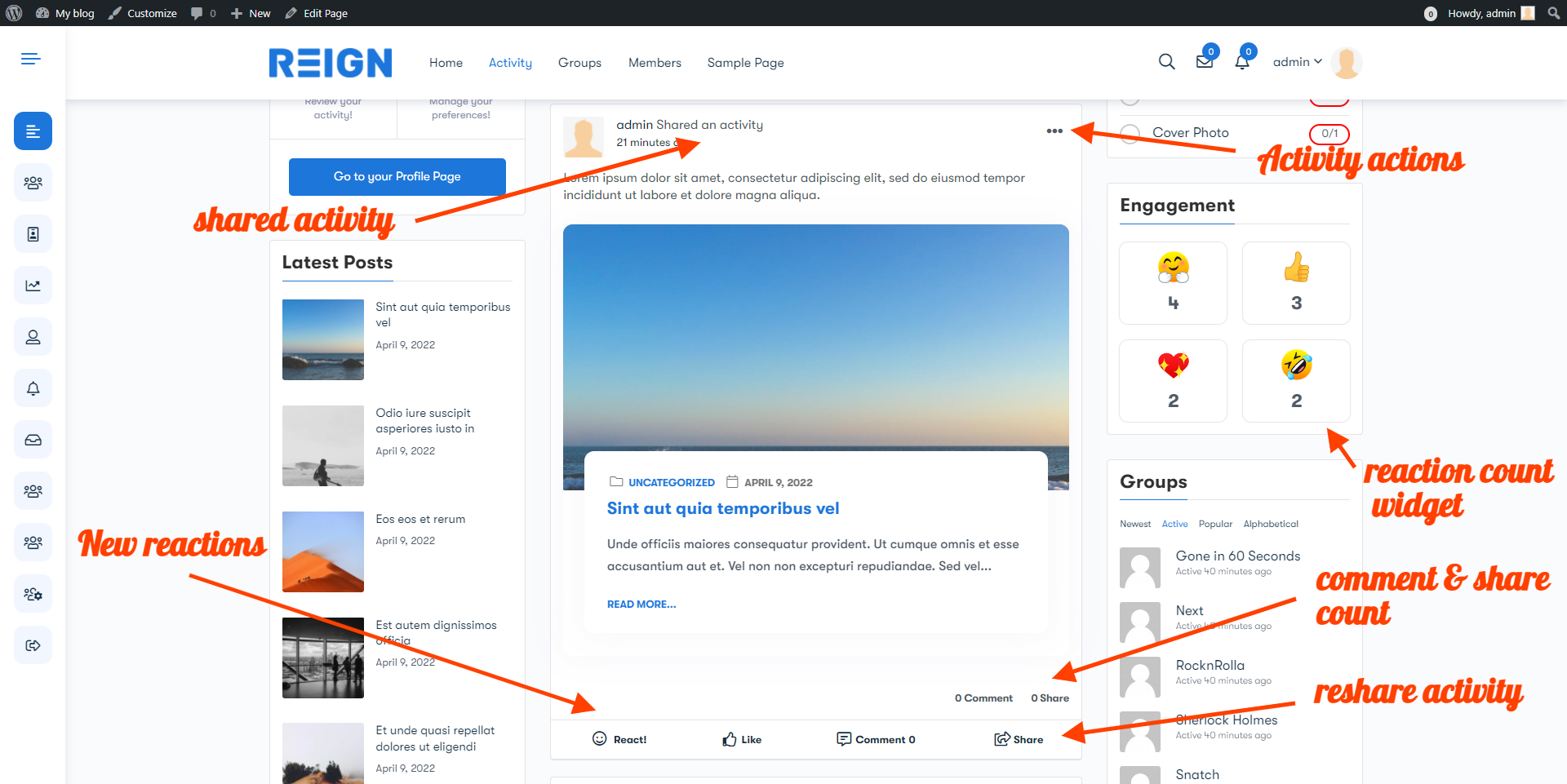Viewport: 1567px width, 784px height.
Task: Like the shared activity
Action: point(742,739)
